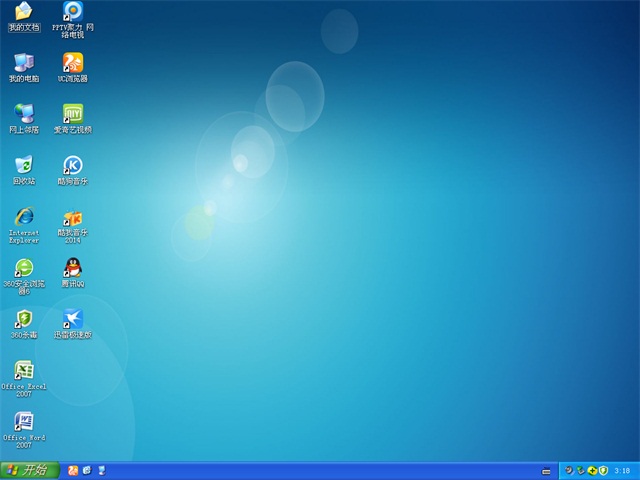640x480 pixels.
Task: Click the PPTV聚力 网络电视 shortcut
Action: pos(72,12)
